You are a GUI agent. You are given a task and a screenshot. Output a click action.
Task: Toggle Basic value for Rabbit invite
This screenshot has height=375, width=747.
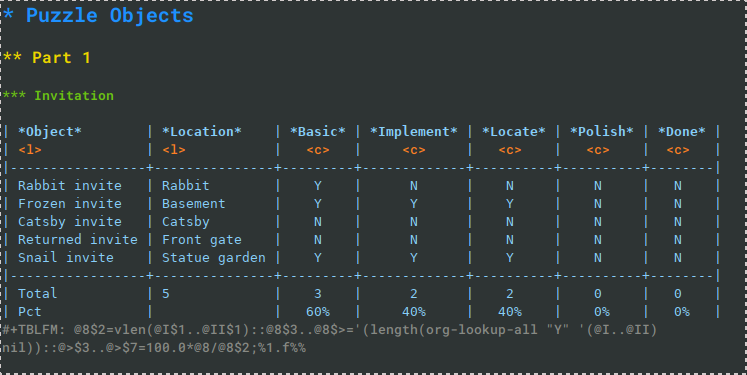pyautogui.click(x=318, y=185)
